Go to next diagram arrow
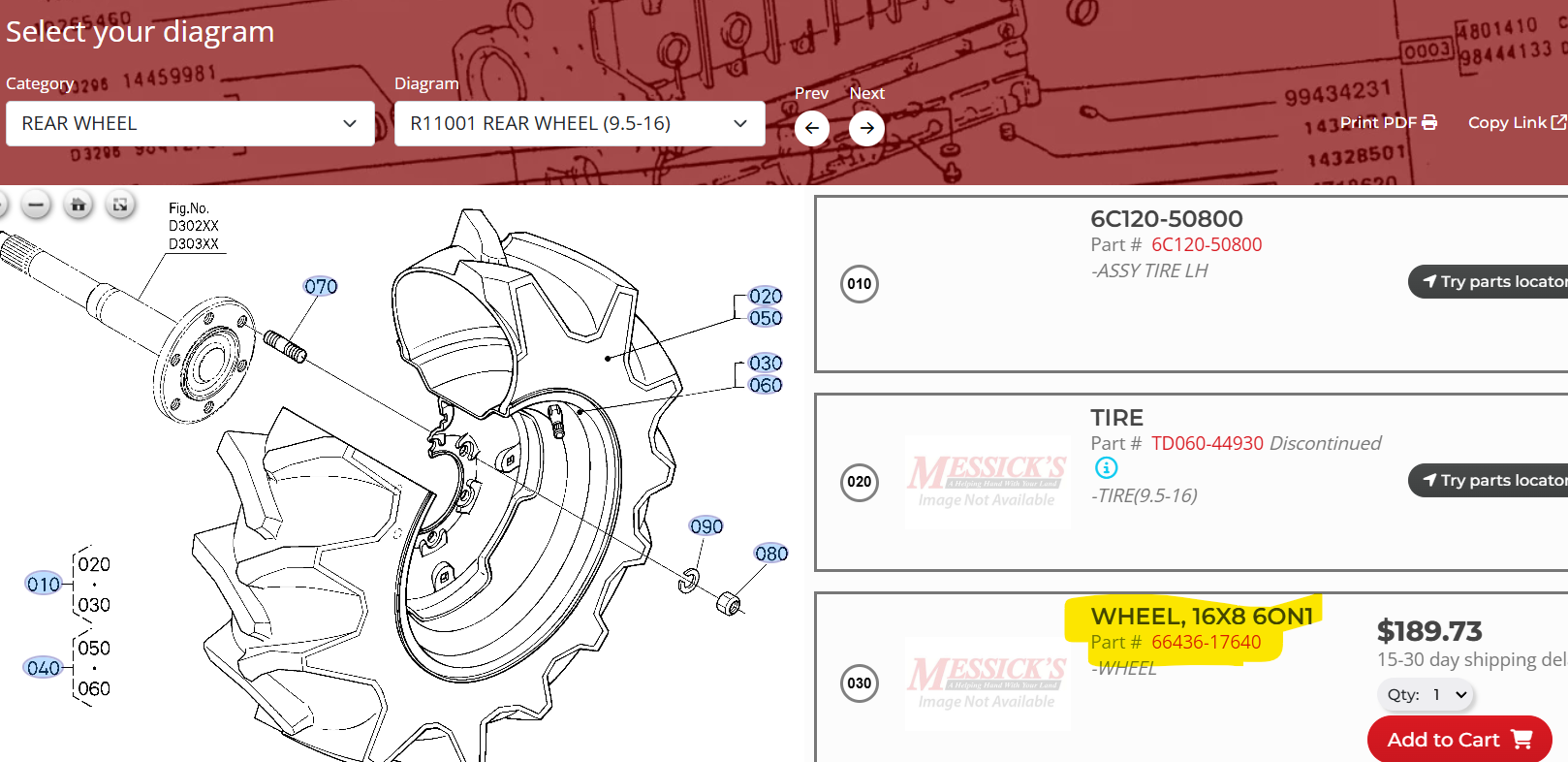 (x=866, y=128)
